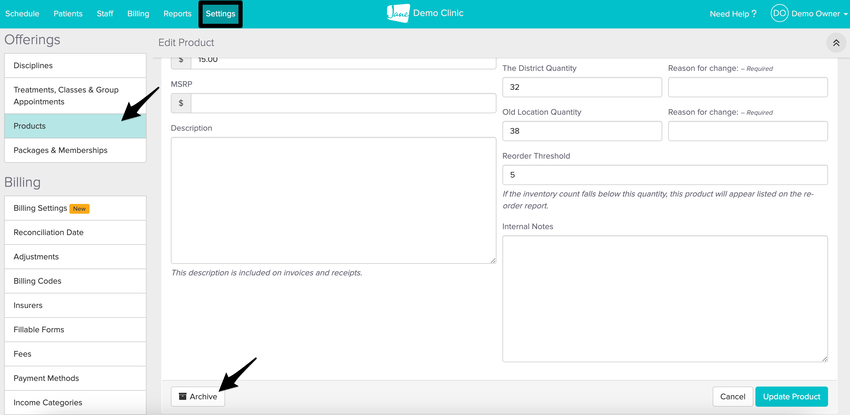Click the Archive button
The image size is (850, 415).
pos(198,397)
